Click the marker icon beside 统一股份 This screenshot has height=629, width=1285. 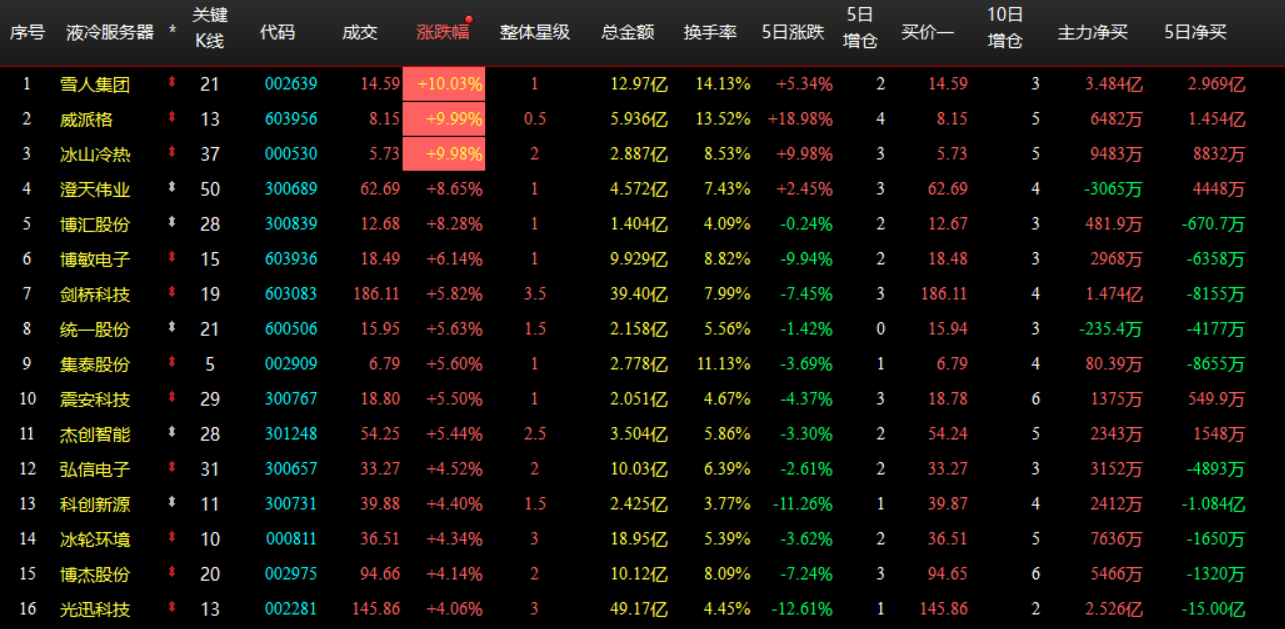click(x=172, y=328)
